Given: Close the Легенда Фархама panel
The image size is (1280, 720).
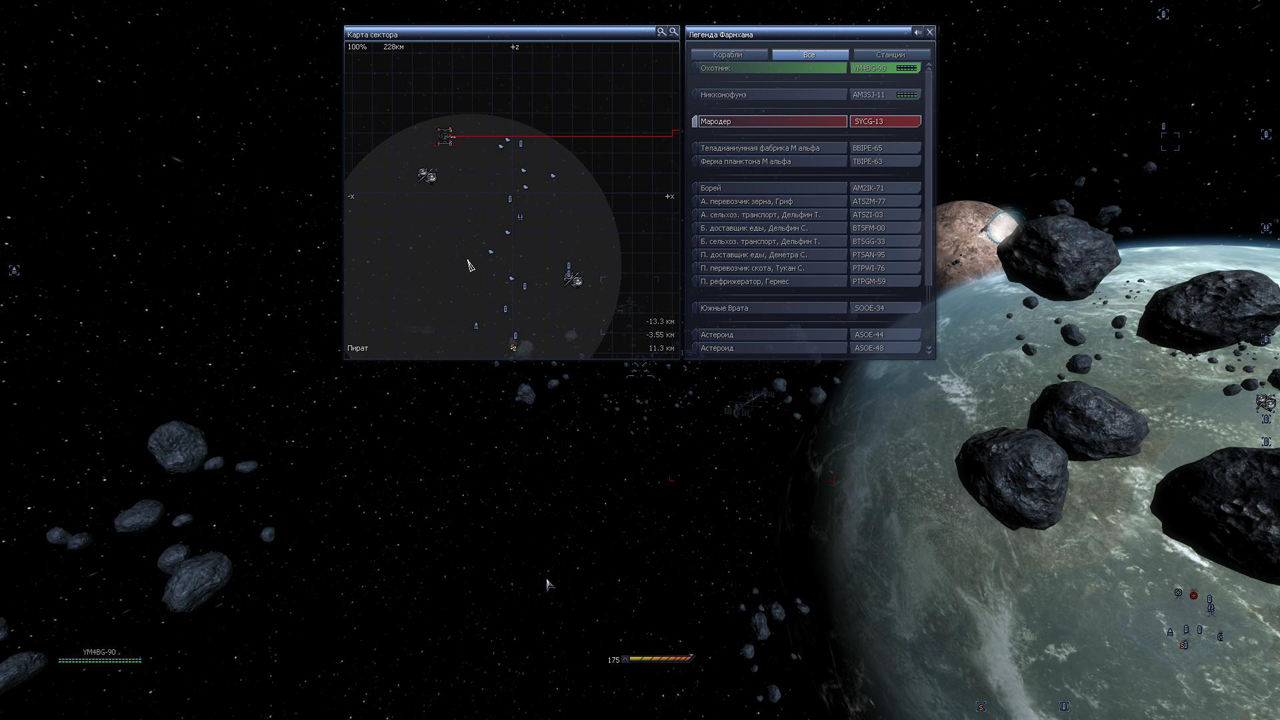Looking at the screenshot, I should coord(929,32).
